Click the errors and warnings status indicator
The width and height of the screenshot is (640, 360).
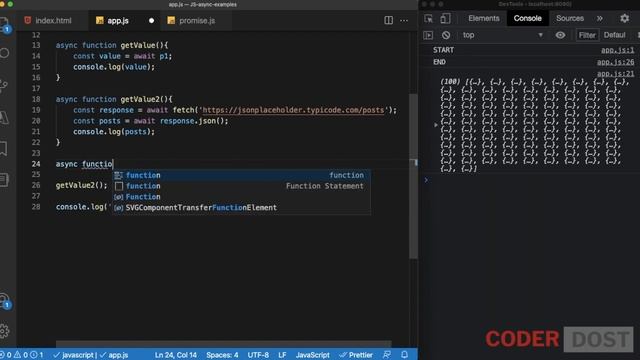[x=22, y=355]
